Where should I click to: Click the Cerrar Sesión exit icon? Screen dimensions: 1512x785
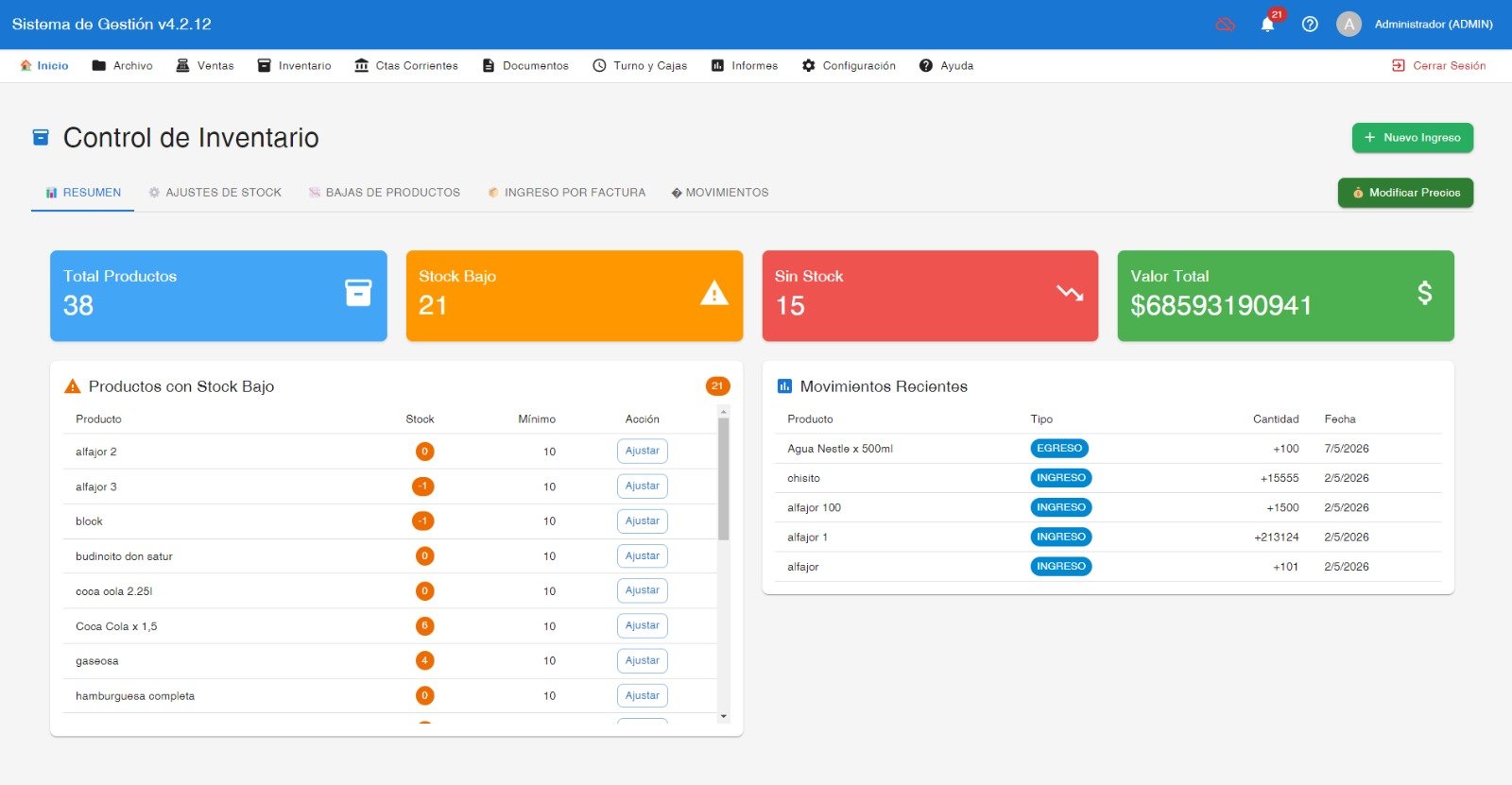[1399, 65]
